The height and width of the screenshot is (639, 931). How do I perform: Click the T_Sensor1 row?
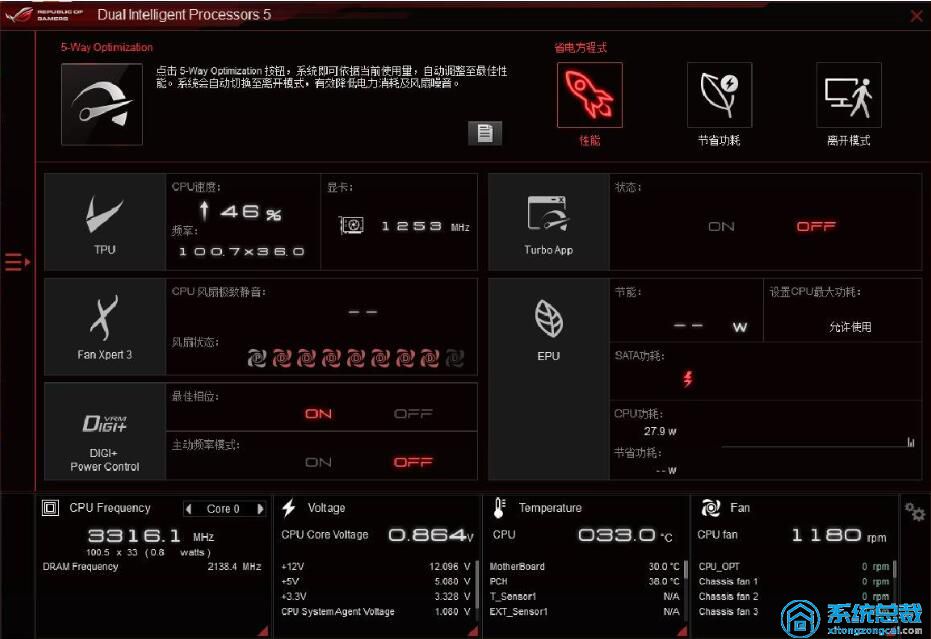[584, 596]
